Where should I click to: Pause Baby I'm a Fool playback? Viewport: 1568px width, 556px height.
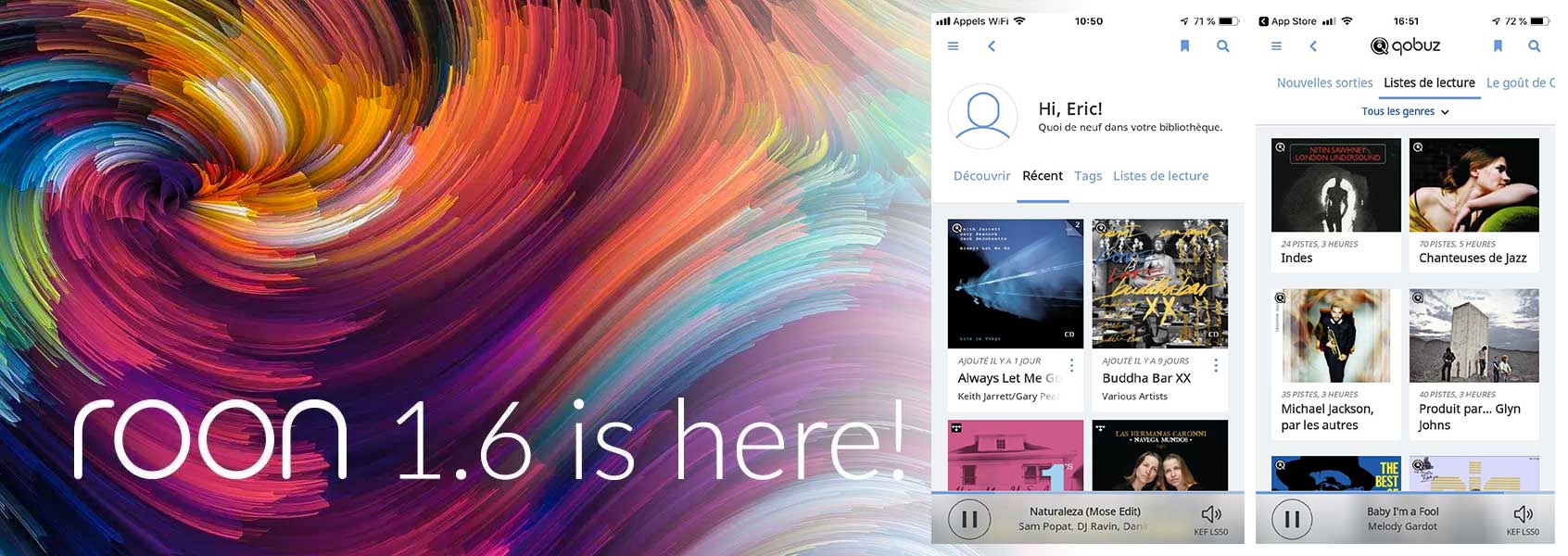1292,519
